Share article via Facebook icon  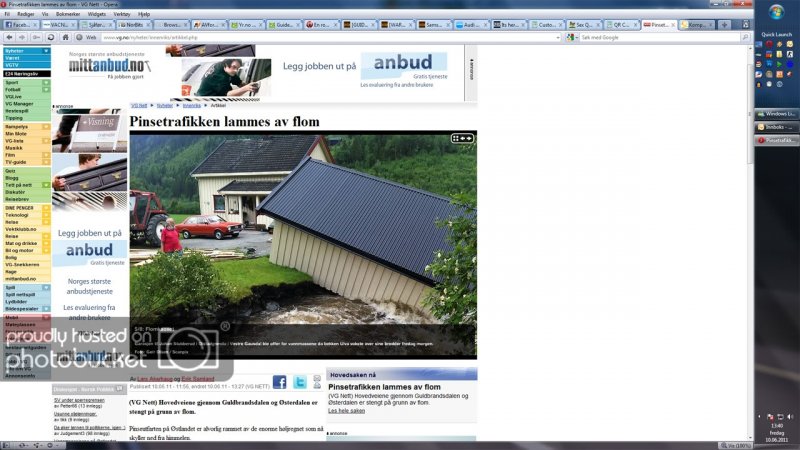tap(279, 382)
